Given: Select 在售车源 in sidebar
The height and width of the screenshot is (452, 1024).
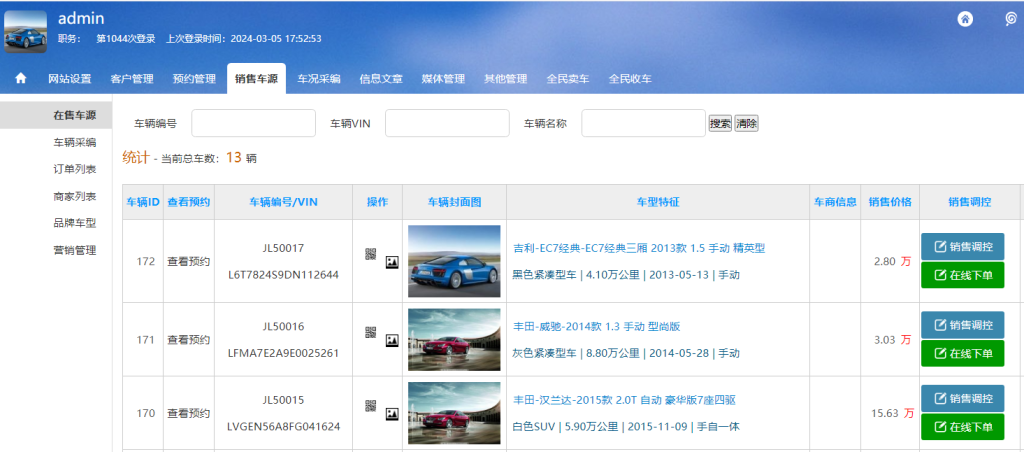Looking at the screenshot, I should 56,116.
